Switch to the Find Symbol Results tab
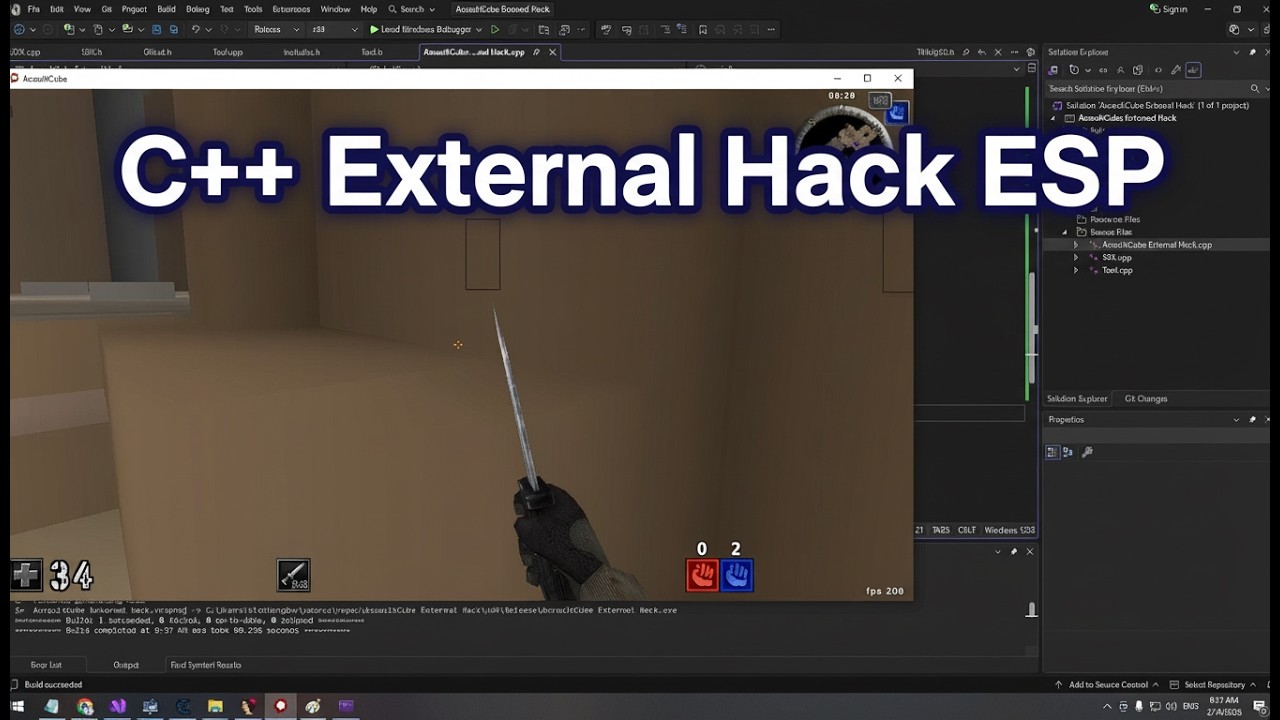1280x720 pixels. point(205,665)
